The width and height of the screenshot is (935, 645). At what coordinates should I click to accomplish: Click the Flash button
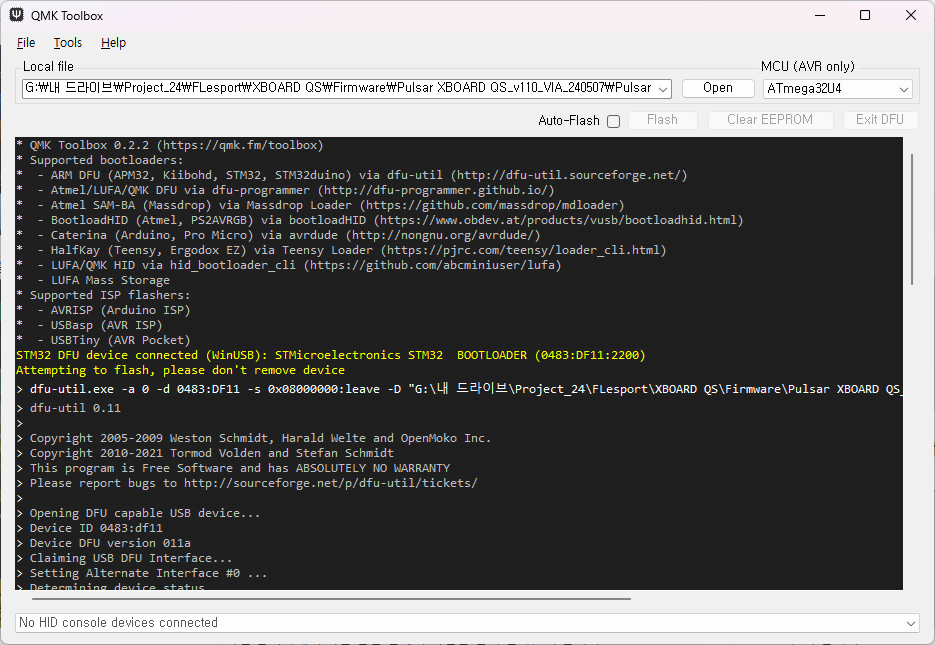[662, 120]
